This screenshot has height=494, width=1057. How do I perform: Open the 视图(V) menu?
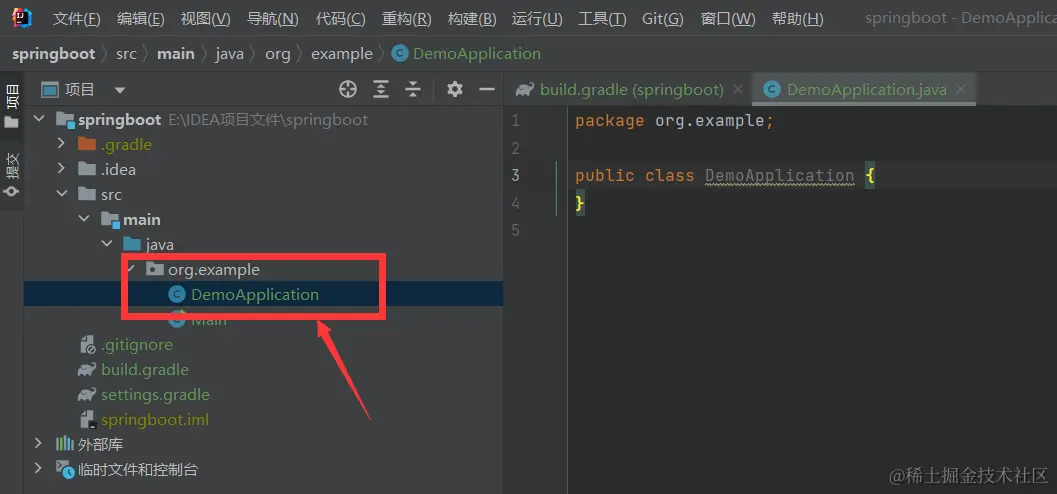pos(206,19)
